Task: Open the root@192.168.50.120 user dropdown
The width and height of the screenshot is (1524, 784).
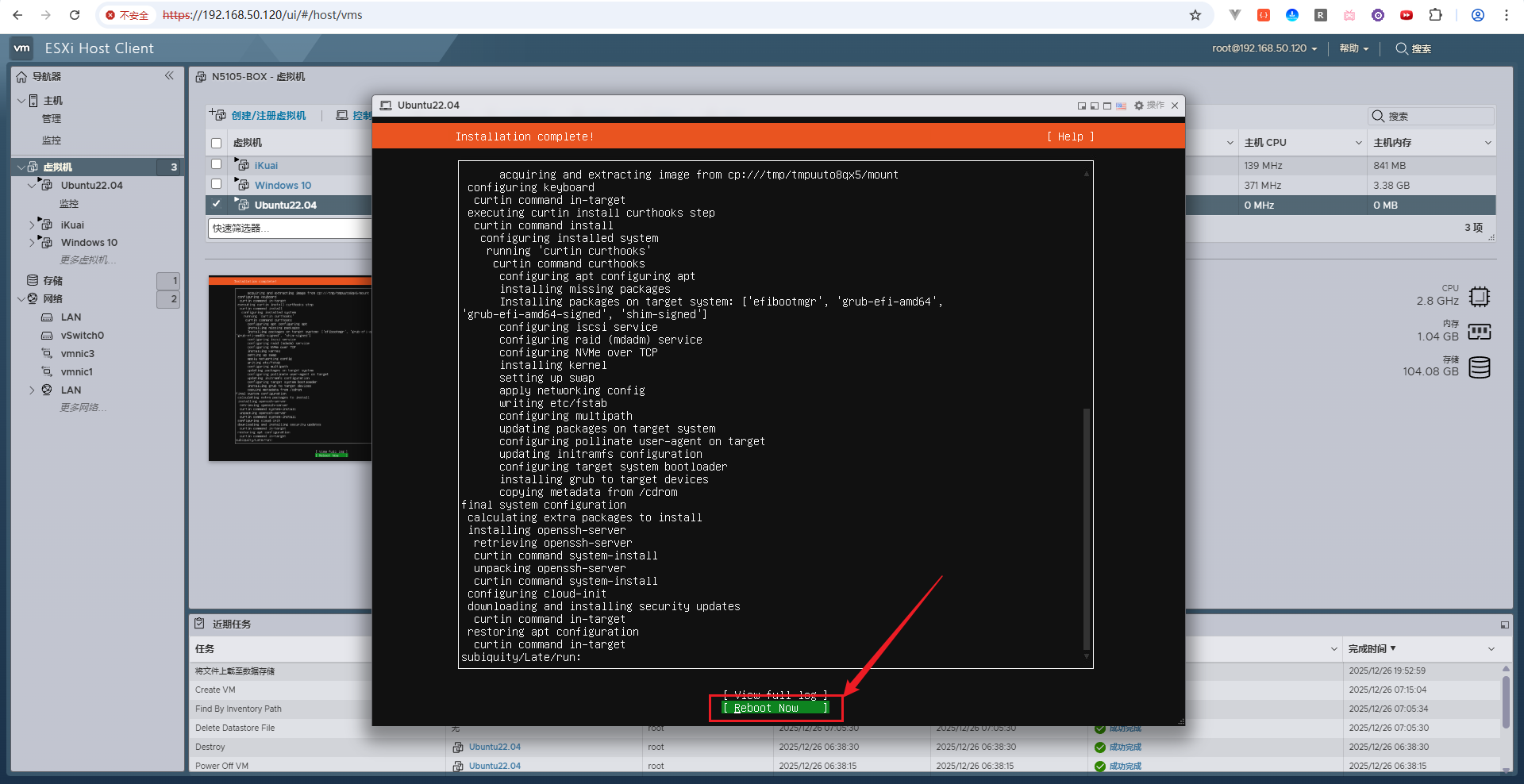Action: 1264,48
